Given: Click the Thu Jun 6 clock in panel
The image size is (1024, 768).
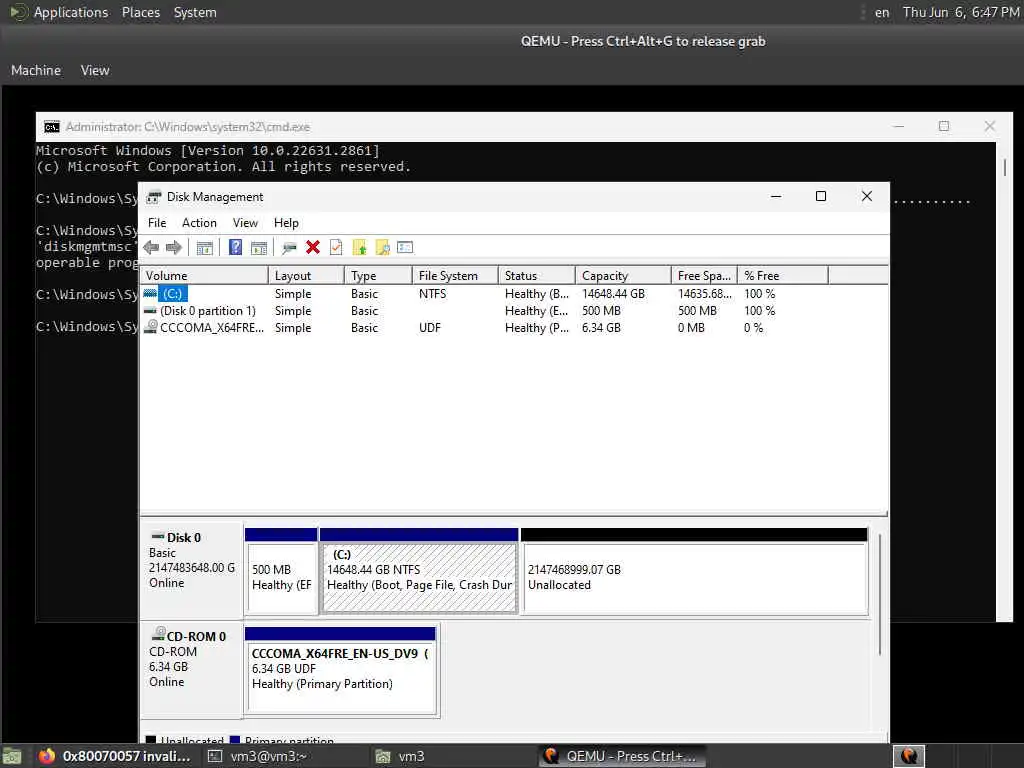Looking at the screenshot, I should click(961, 12).
